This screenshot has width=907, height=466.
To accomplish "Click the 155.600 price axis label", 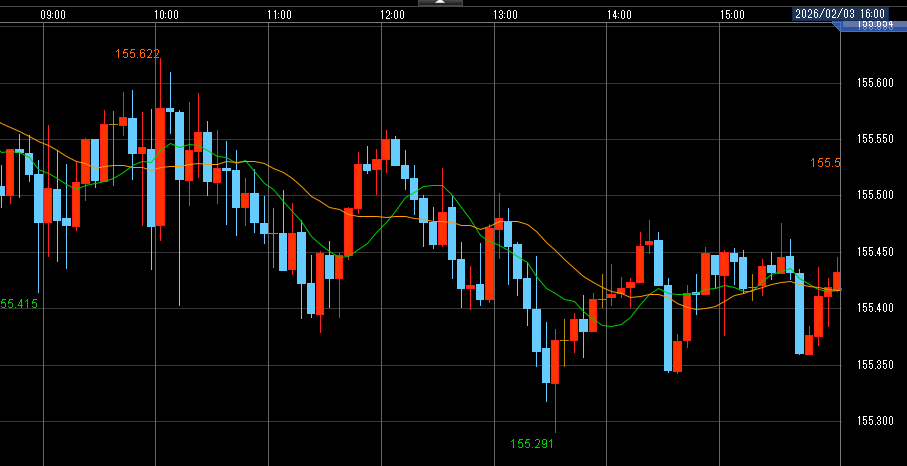I will point(875,83).
